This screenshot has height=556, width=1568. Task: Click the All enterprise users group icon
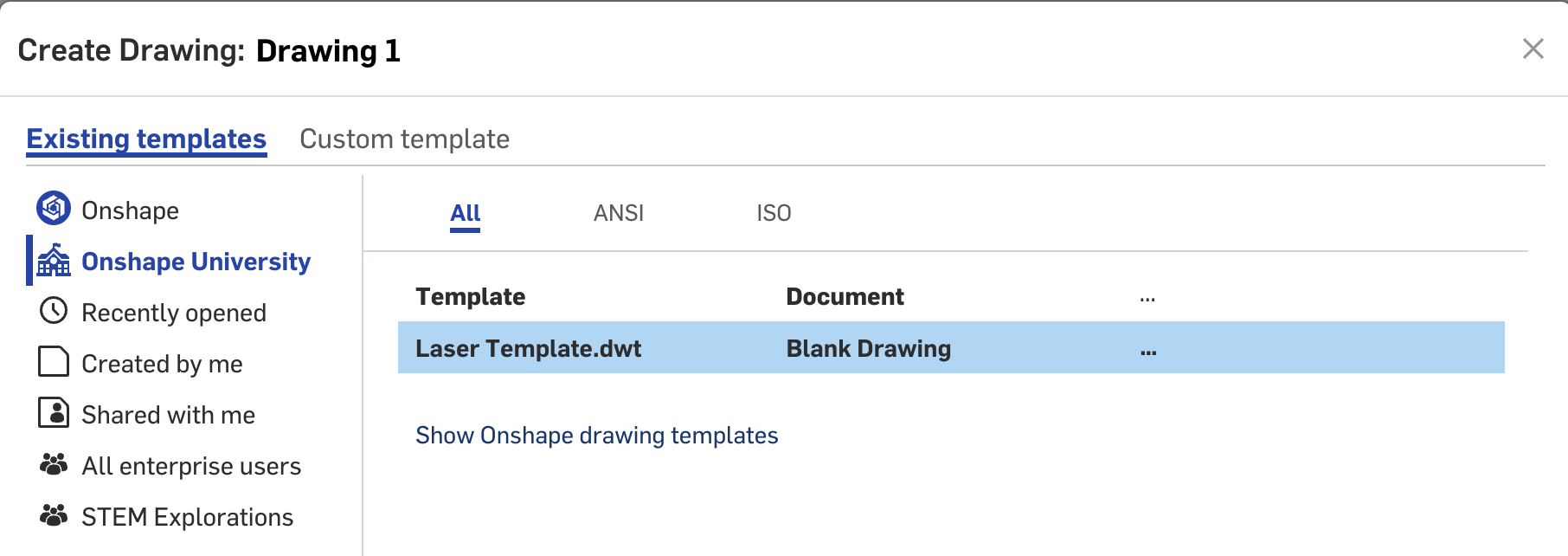(54, 464)
